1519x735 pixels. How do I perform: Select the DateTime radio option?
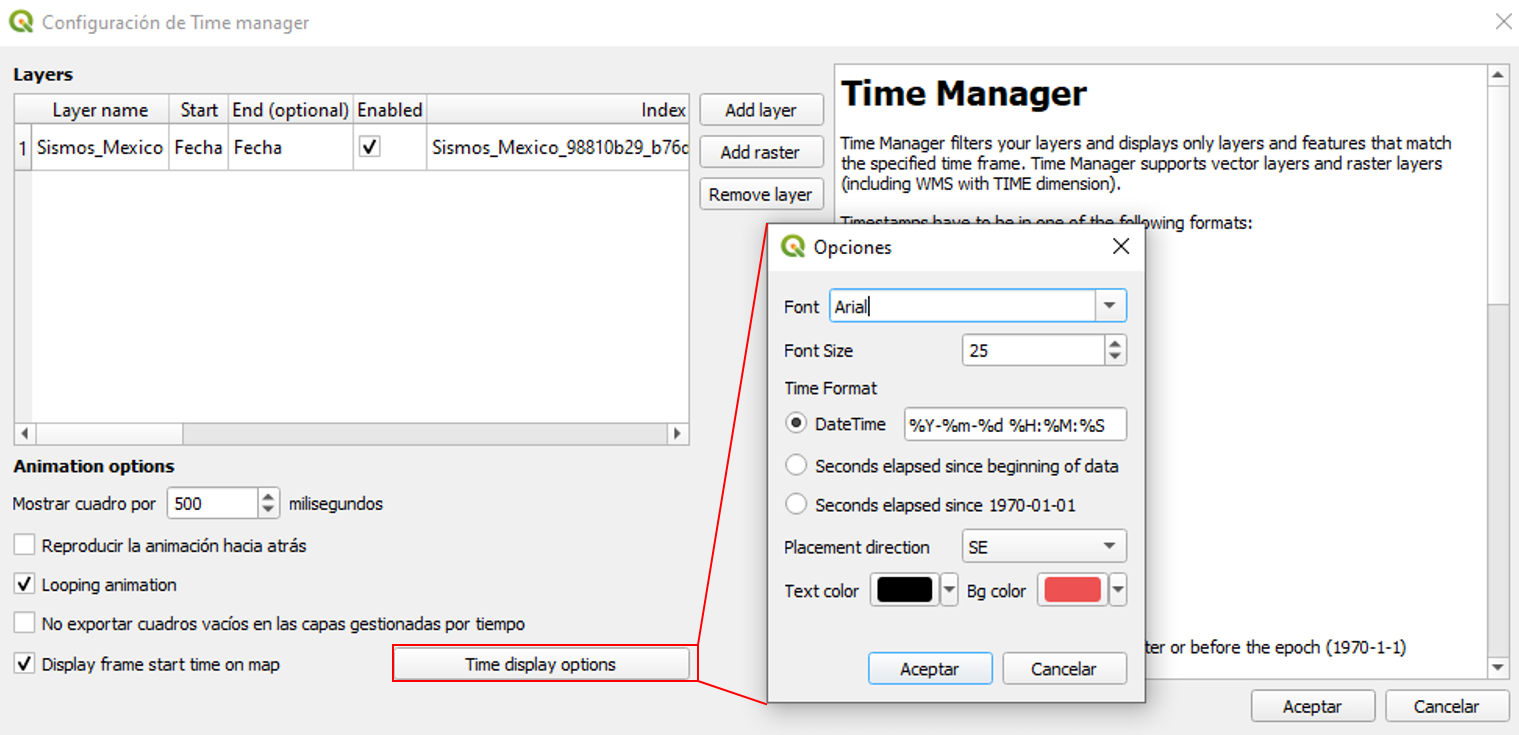point(796,424)
